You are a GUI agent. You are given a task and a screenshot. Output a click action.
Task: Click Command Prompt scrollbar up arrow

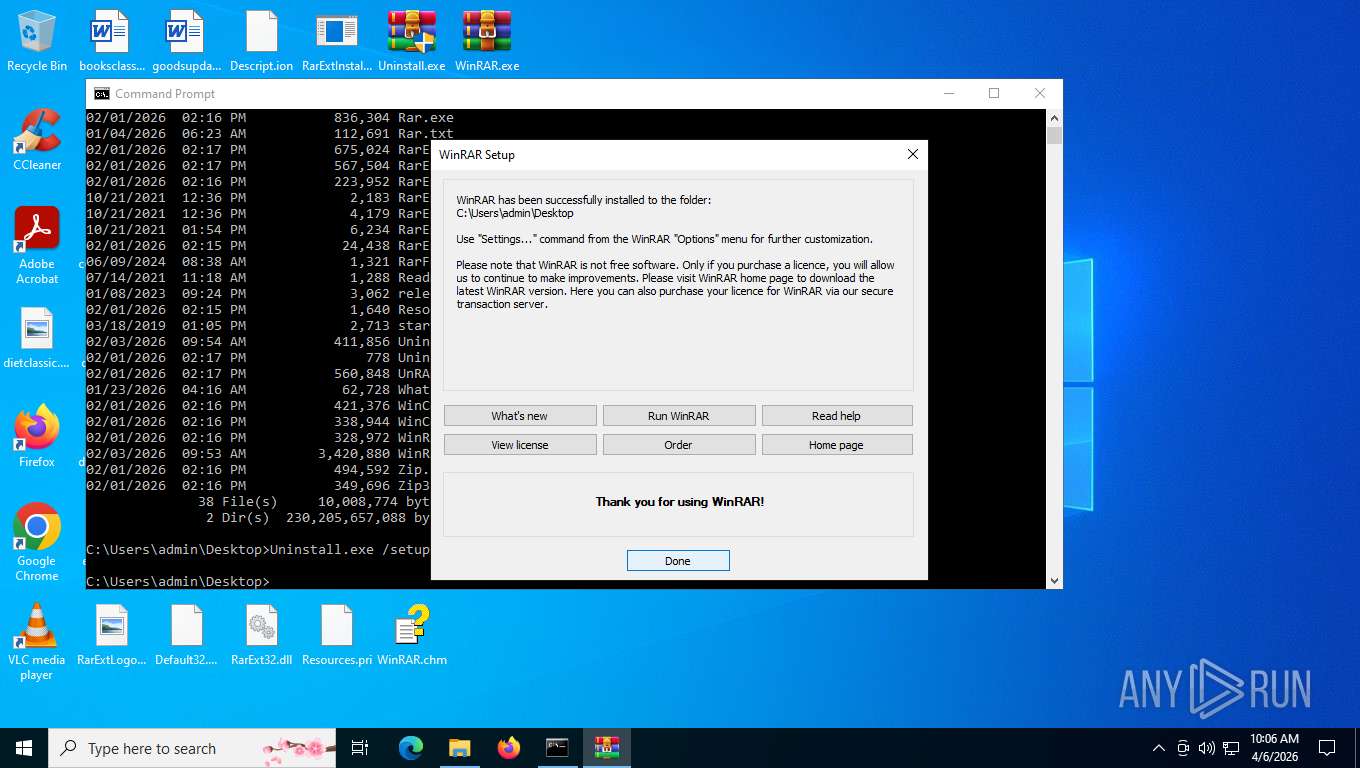[1054, 117]
